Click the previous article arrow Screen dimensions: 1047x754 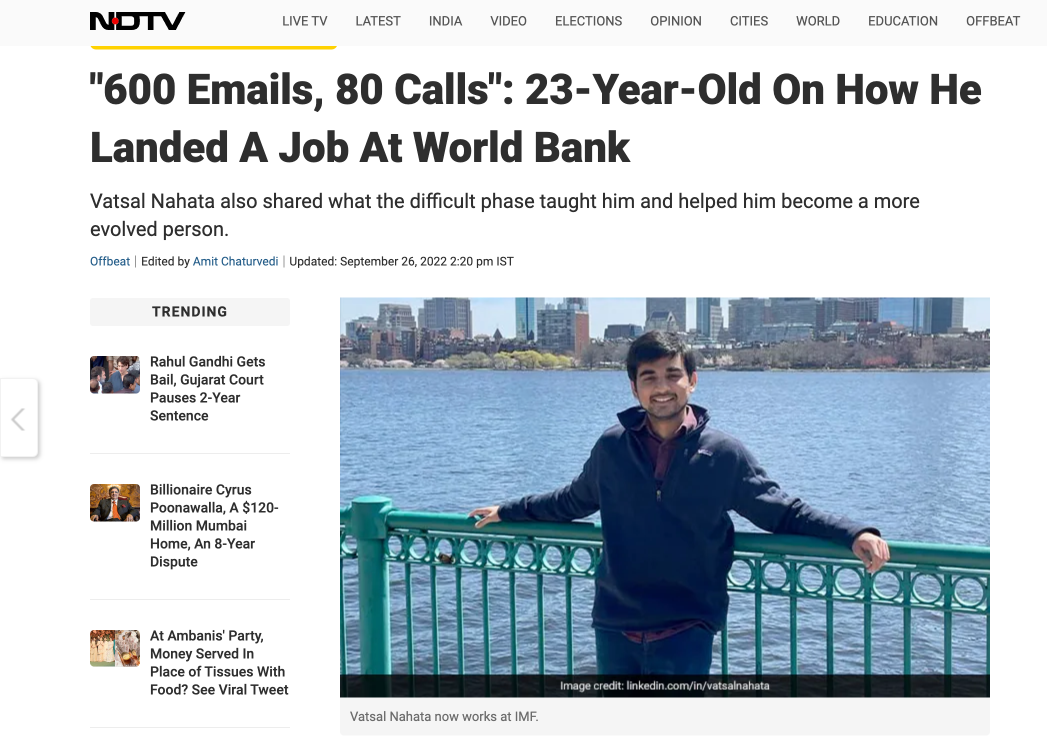18,418
